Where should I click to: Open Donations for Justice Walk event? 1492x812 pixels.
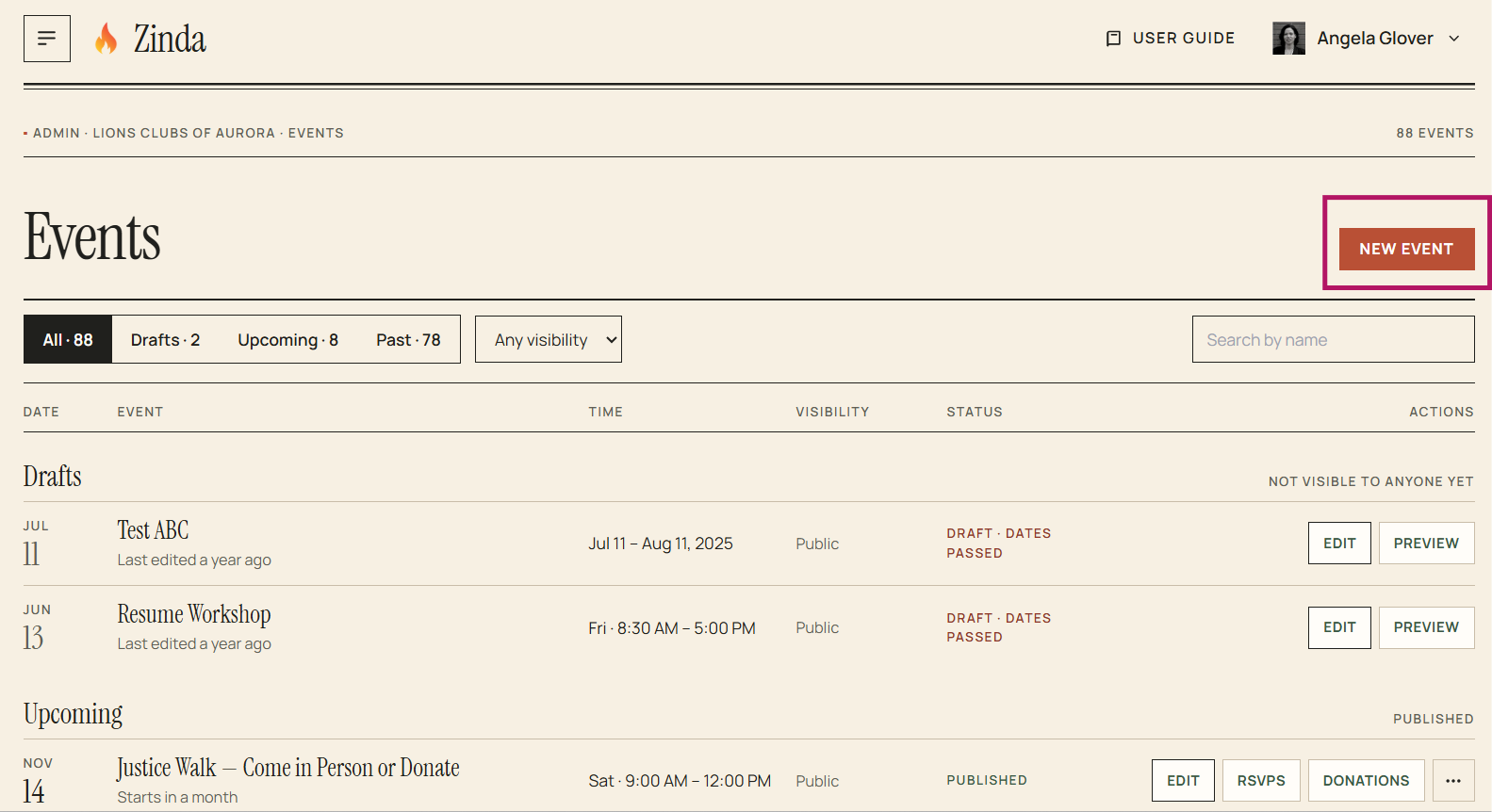coord(1366,781)
